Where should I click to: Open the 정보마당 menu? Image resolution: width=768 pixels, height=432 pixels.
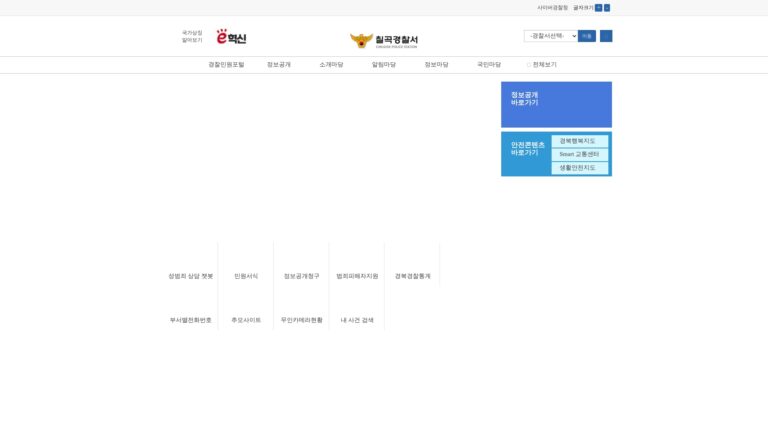pyautogui.click(x=436, y=65)
